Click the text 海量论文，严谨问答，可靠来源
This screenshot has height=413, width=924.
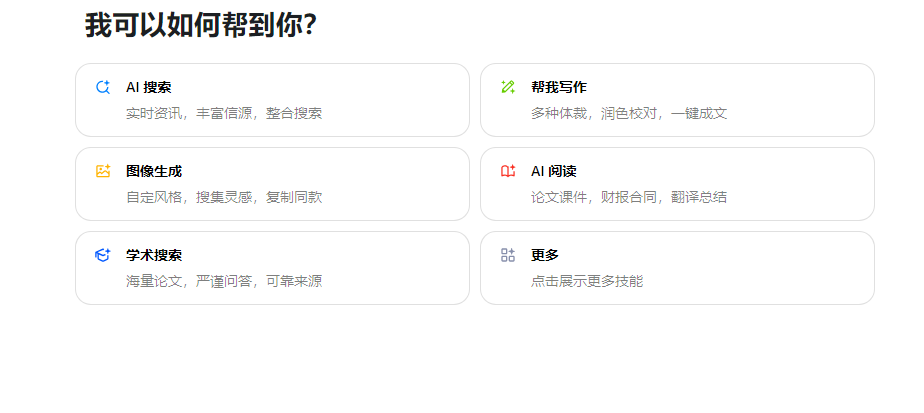point(224,282)
